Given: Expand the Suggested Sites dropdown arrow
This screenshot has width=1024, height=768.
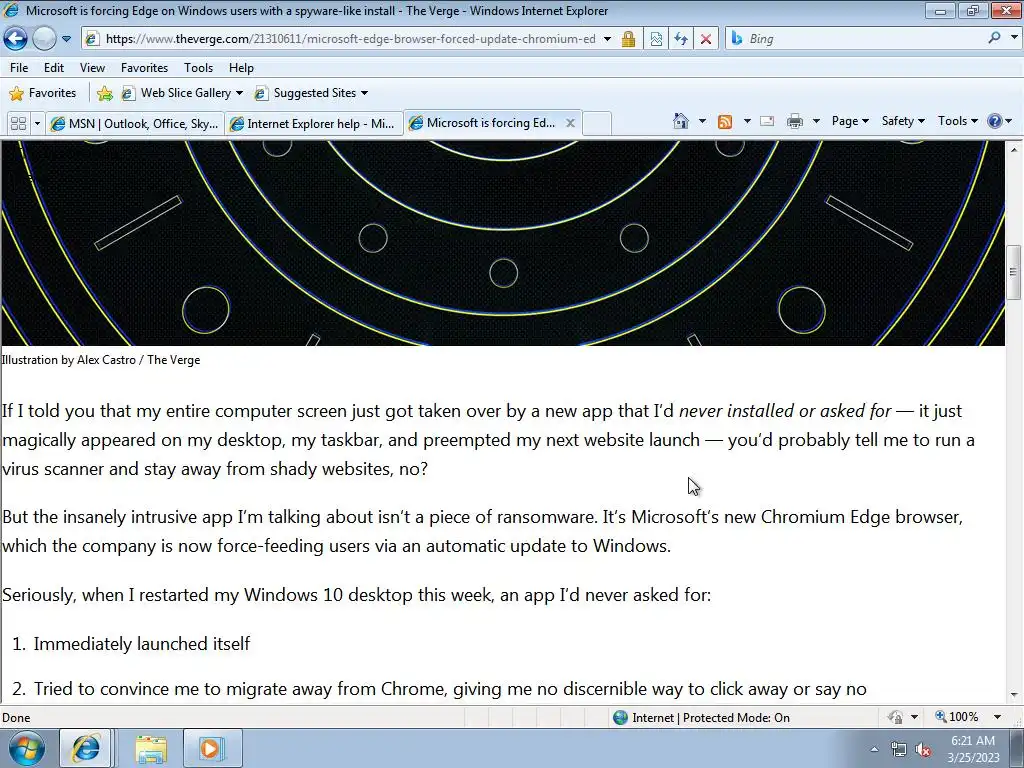Looking at the screenshot, I should 364,93.
